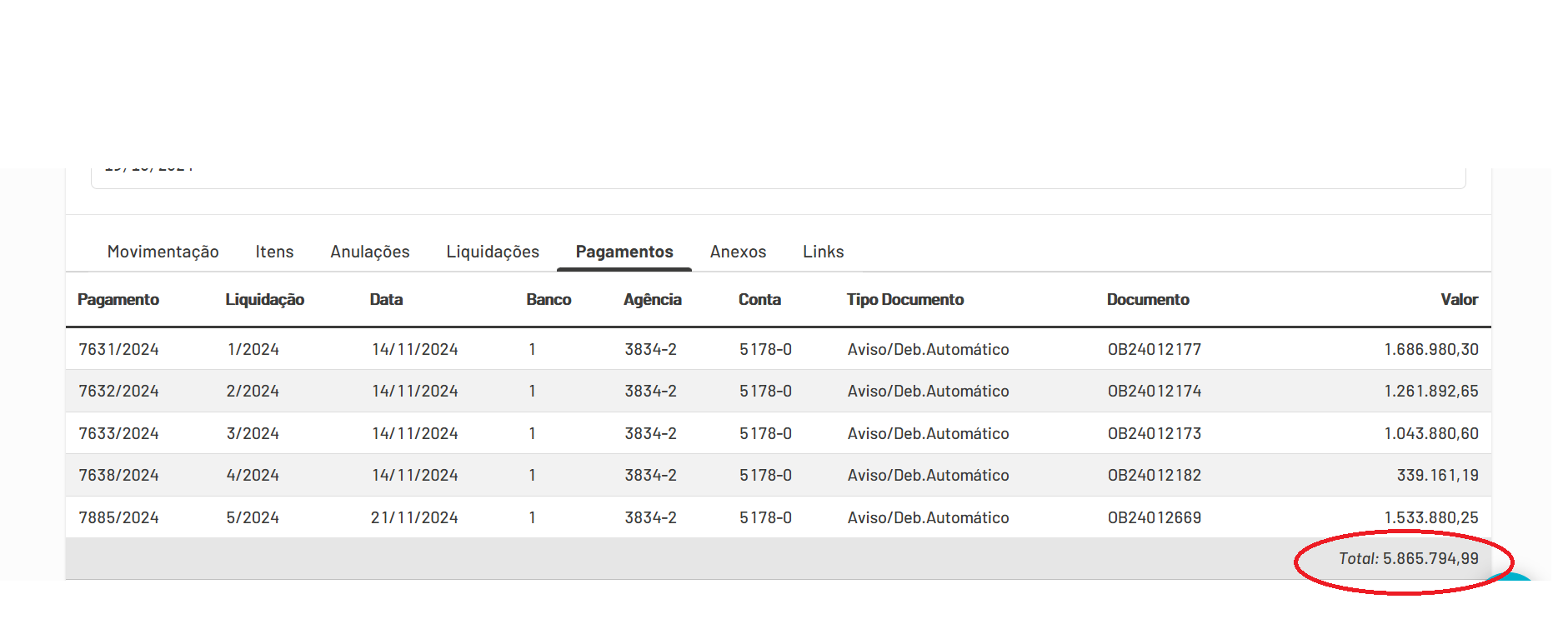Click the partially visible date input field

[x=779, y=177]
